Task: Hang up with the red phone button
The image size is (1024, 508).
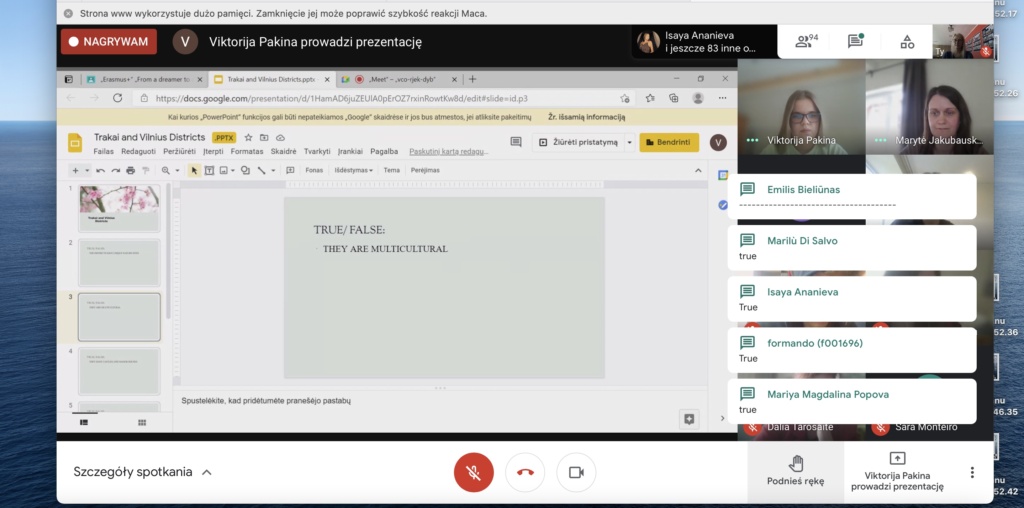Action: [525, 472]
